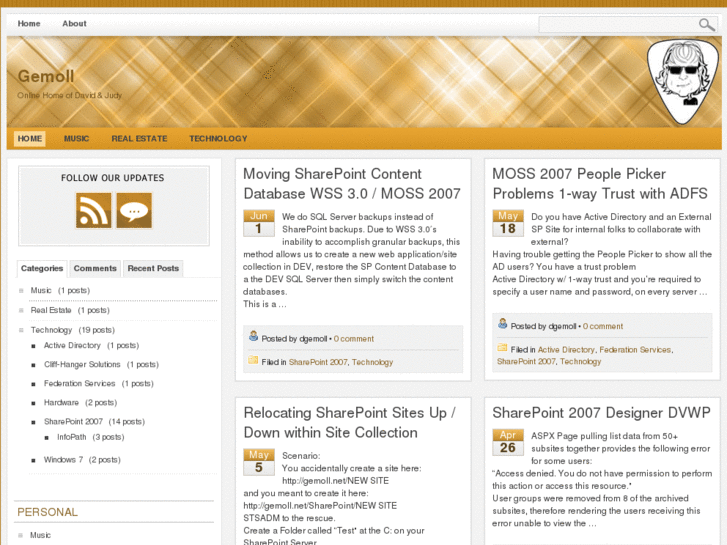Open Federation Services tag on May 18 post
This screenshot has width=727, height=545.
coord(635,350)
